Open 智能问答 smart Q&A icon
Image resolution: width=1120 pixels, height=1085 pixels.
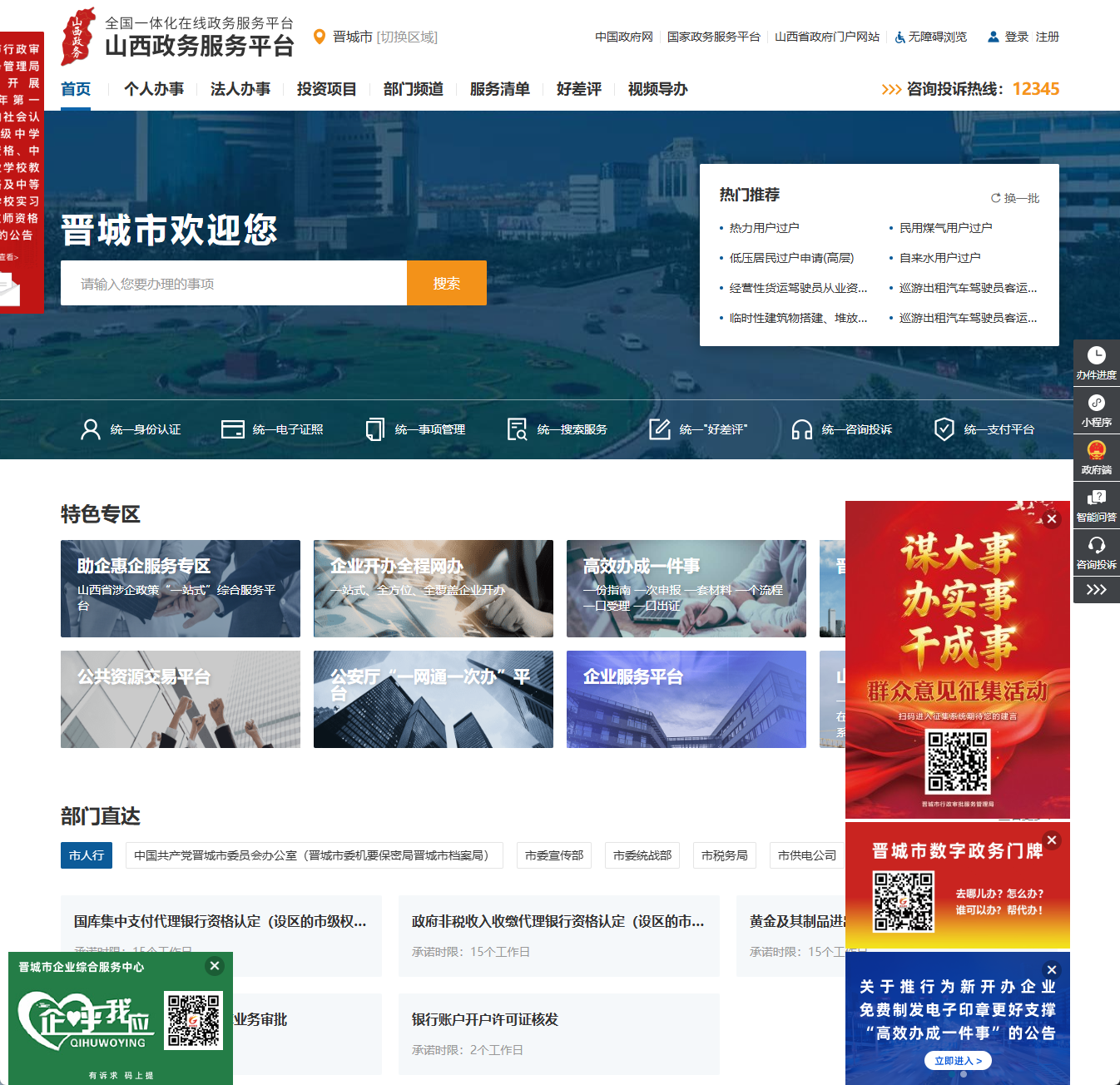click(1096, 498)
